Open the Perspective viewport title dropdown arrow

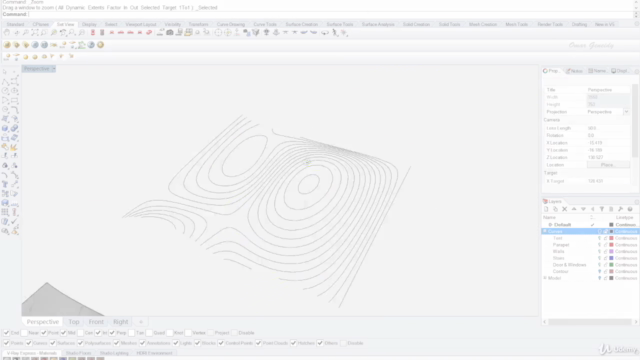pos(53,69)
